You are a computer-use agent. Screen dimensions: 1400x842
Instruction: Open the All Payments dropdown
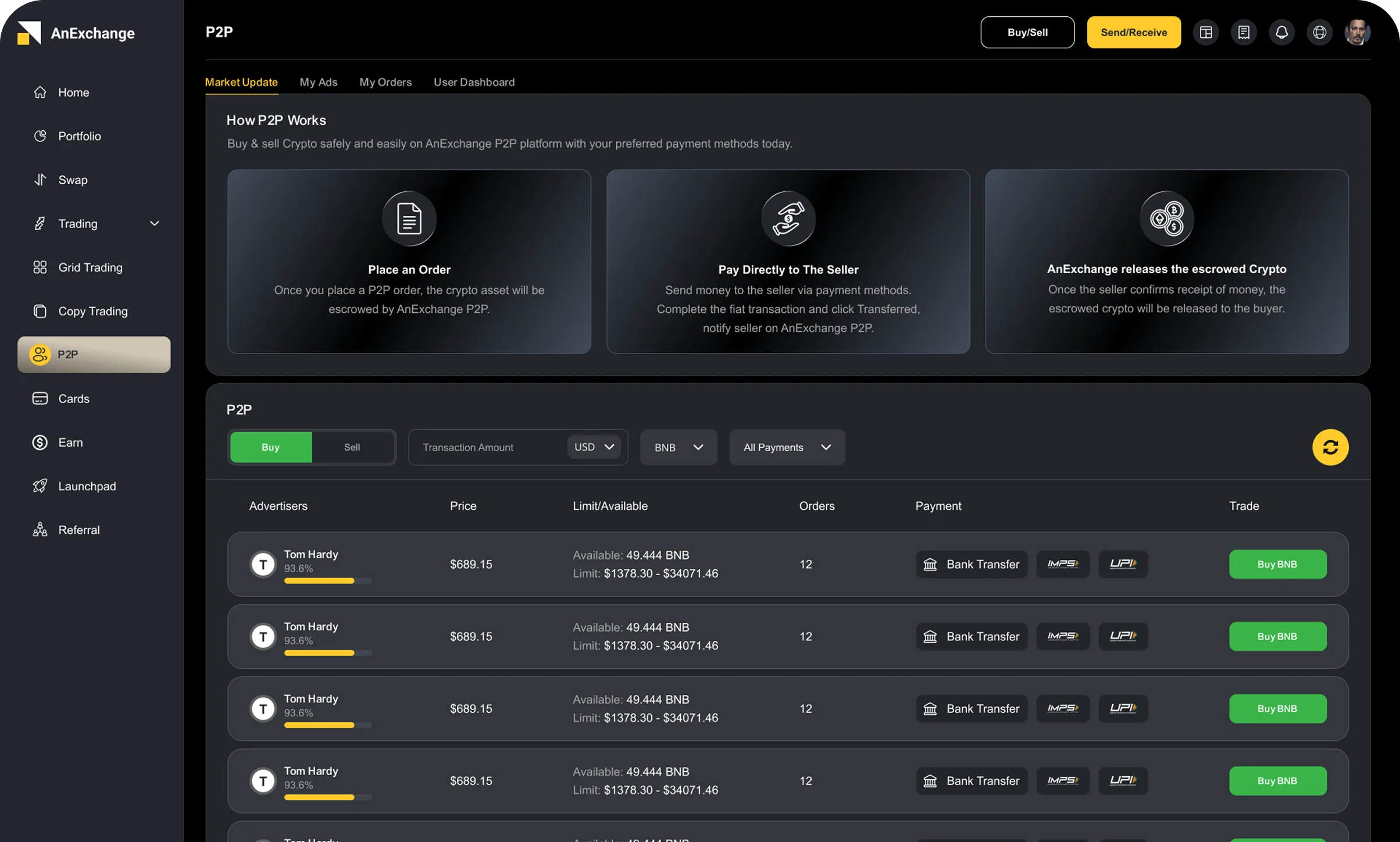tap(787, 447)
